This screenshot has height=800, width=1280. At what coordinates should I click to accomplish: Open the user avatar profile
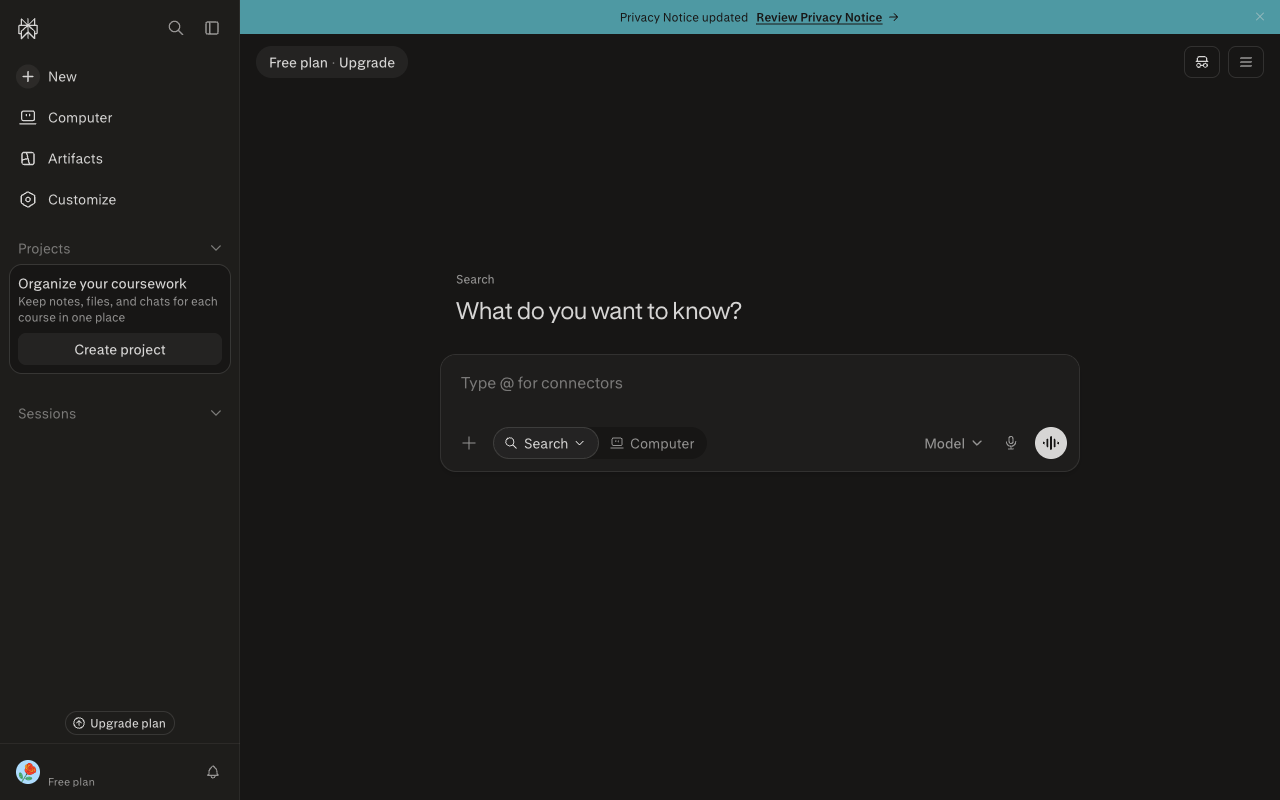[28, 772]
